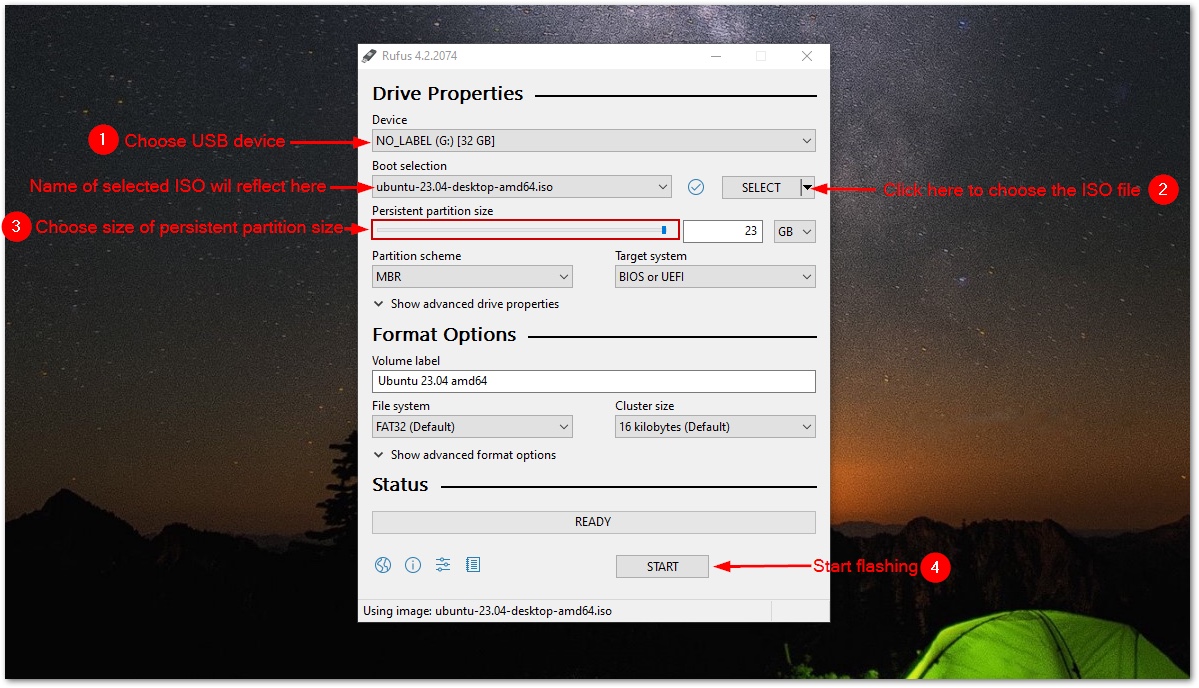Open the application settings sliders icon
Screen dimensions: 1199x688
coord(443,565)
